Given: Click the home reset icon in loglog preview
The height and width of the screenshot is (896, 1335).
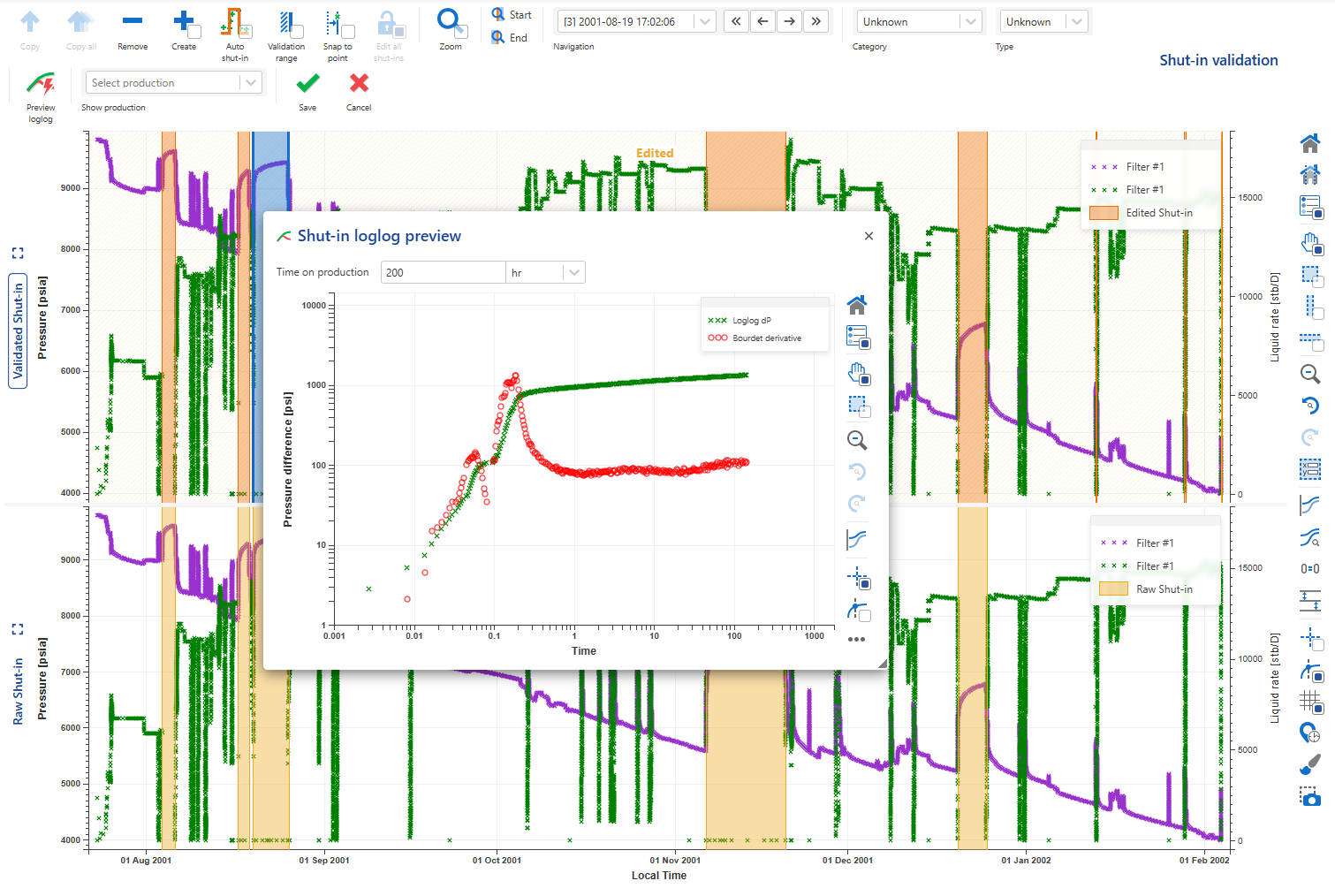Looking at the screenshot, I should [x=856, y=306].
